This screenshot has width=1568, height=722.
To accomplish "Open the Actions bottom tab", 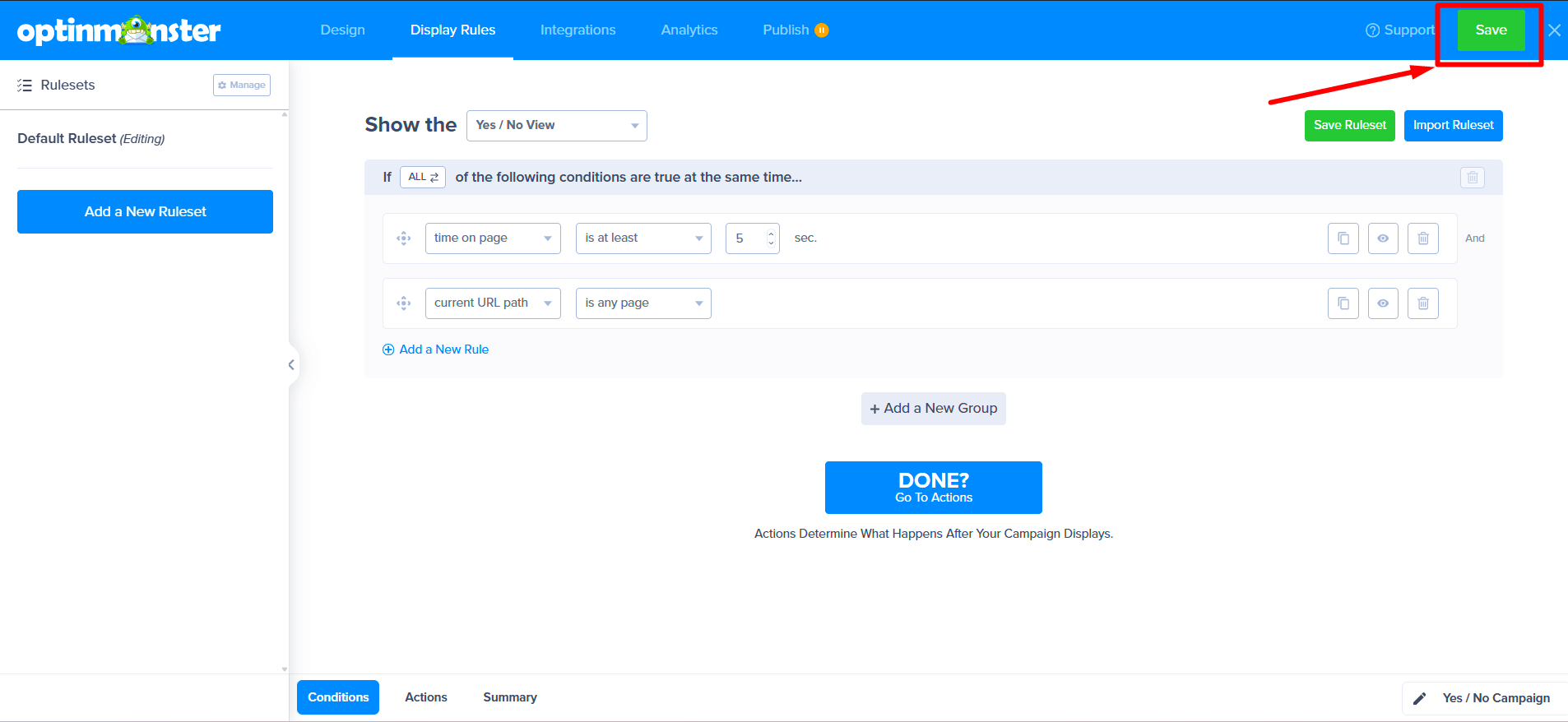I will [426, 697].
